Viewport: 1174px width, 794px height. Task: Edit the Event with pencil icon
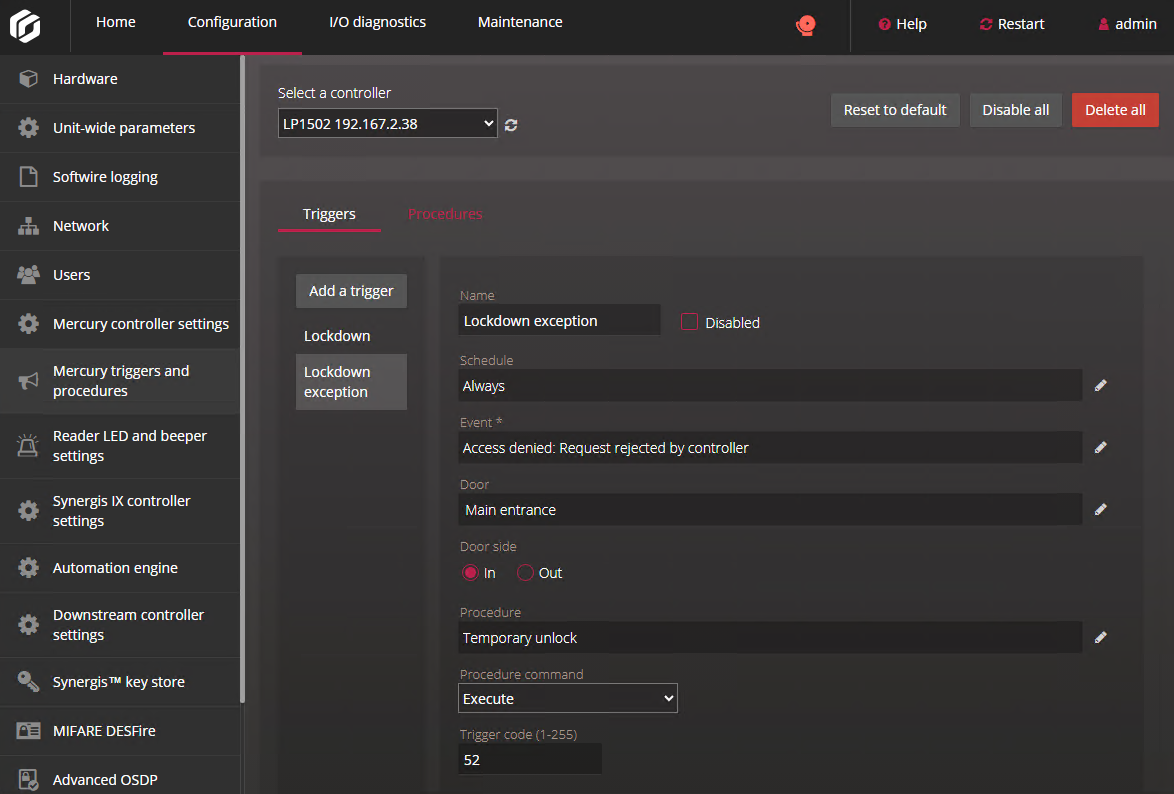pyautogui.click(x=1100, y=448)
